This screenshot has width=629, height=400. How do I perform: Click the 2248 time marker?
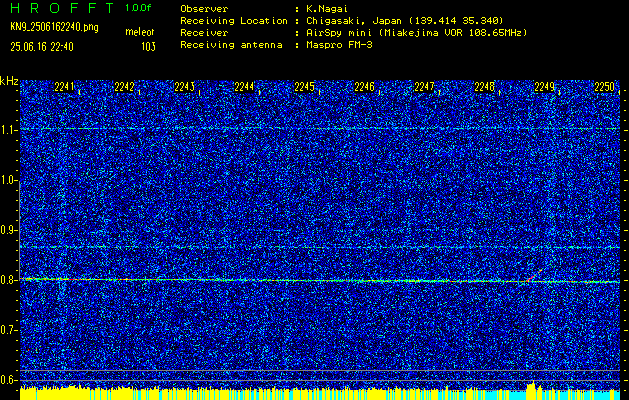pos(485,87)
